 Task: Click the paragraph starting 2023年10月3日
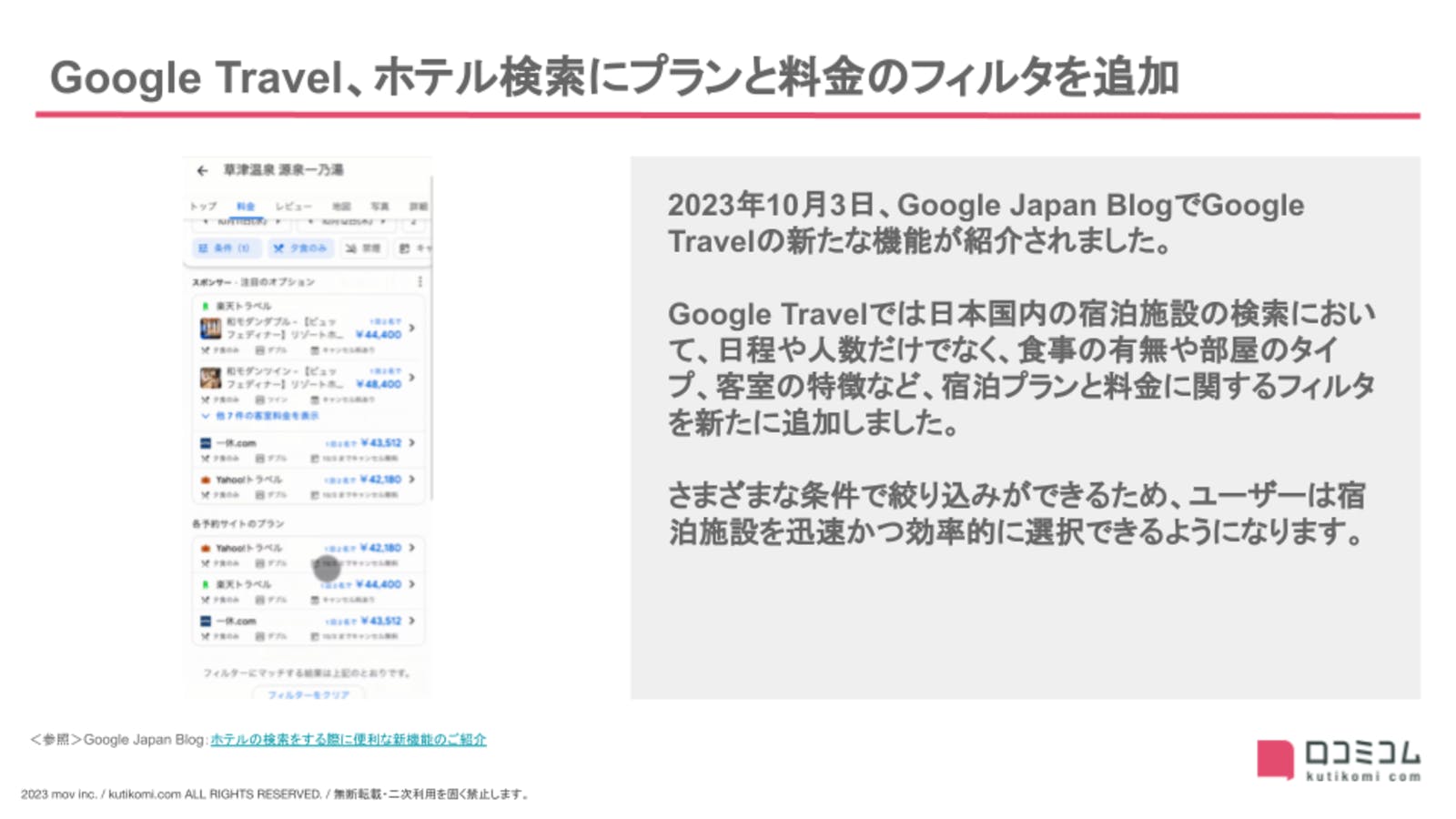tap(986, 223)
